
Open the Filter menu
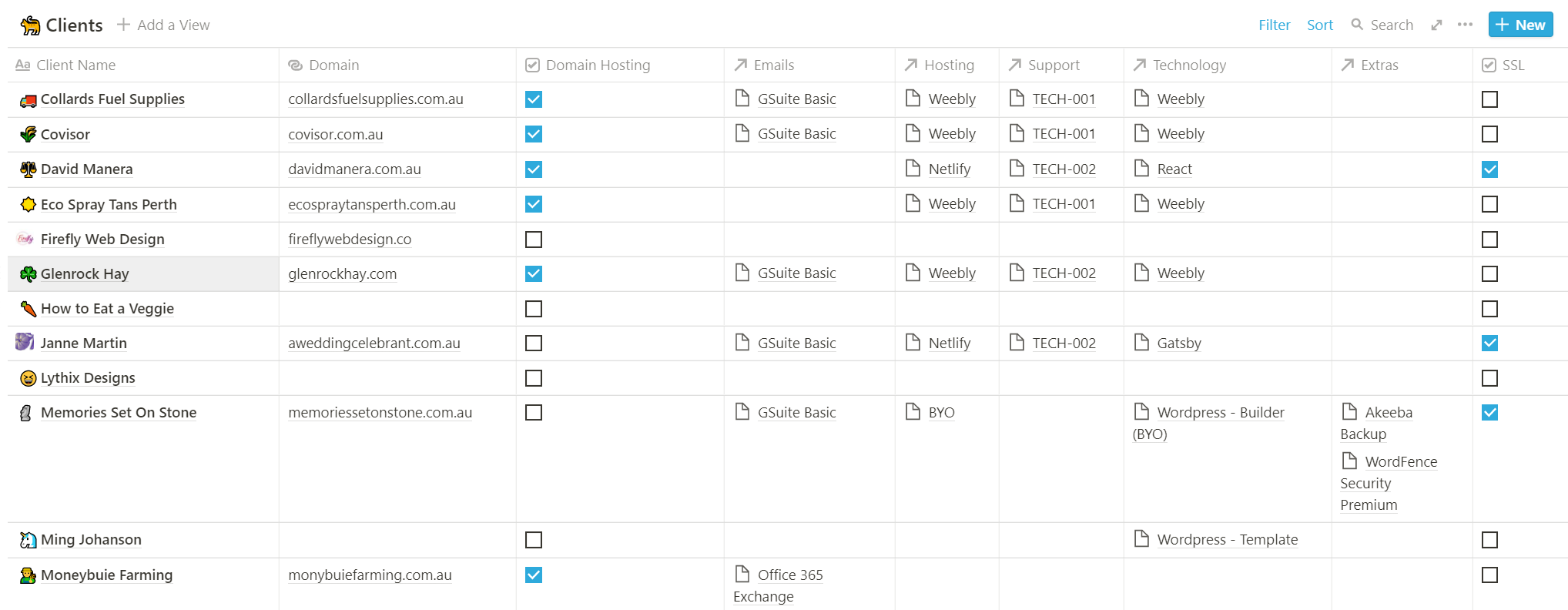(1275, 25)
